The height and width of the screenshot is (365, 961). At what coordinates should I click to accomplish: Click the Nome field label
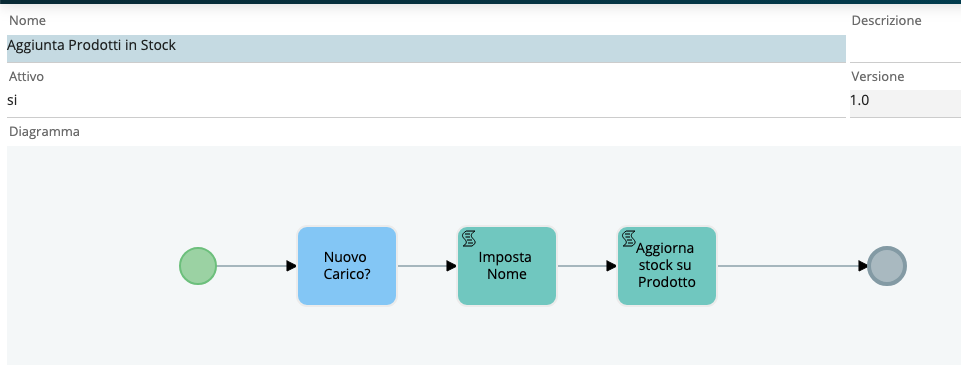(28, 21)
